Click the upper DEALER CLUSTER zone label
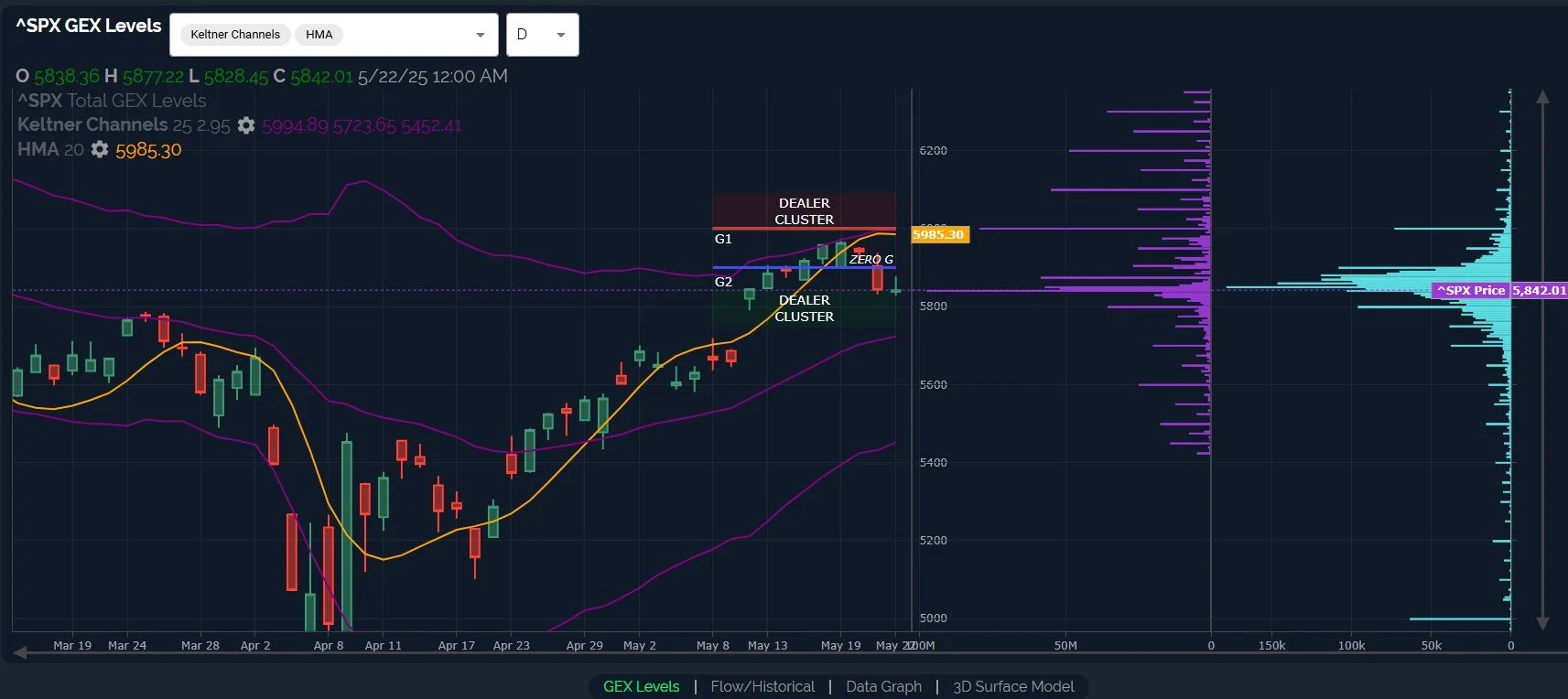The image size is (1568, 699). tap(804, 211)
